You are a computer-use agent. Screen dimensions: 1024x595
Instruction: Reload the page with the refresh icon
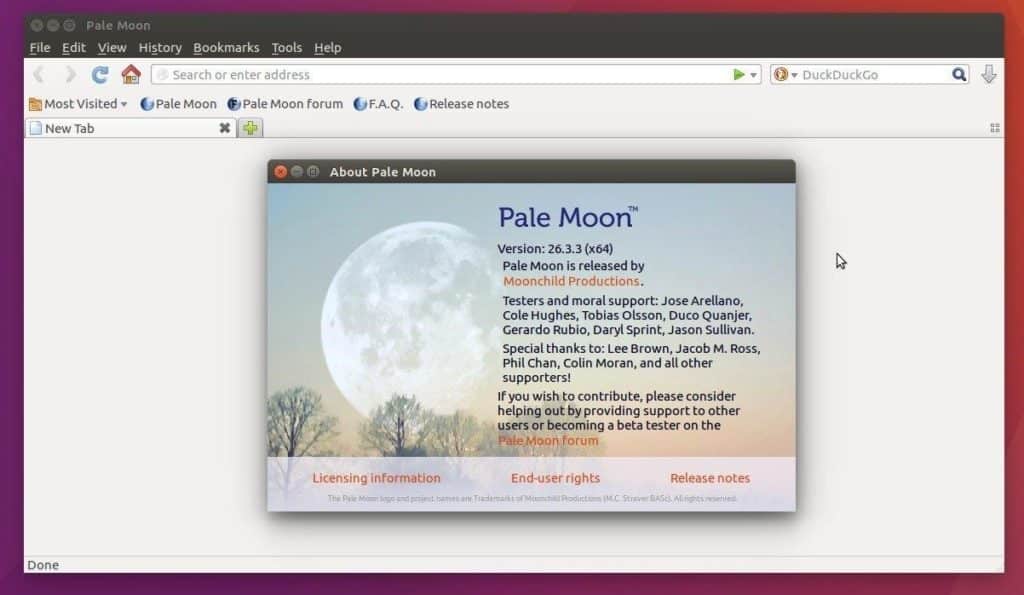click(x=99, y=74)
